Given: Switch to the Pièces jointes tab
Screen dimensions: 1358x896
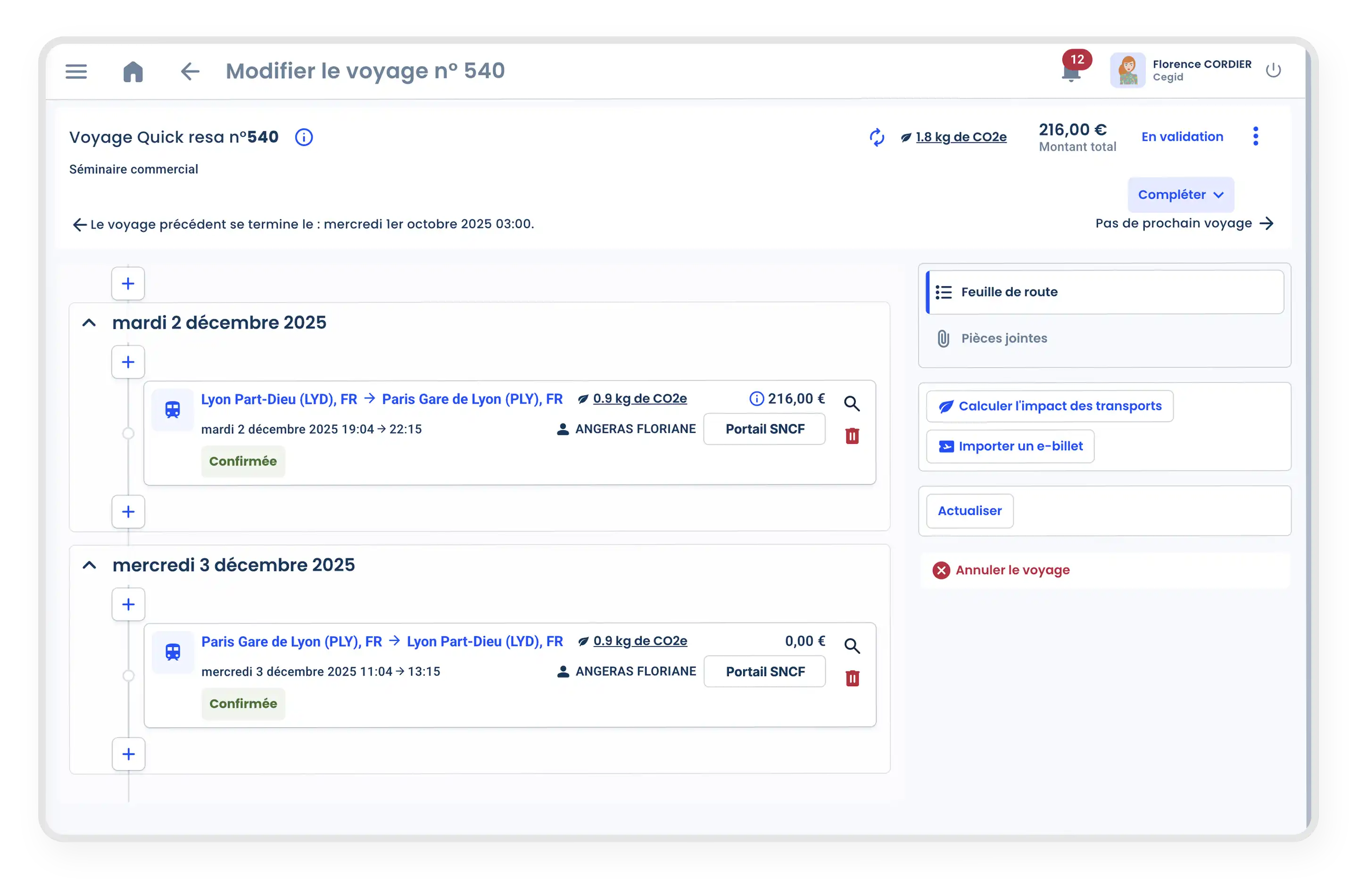Looking at the screenshot, I should click(1004, 338).
